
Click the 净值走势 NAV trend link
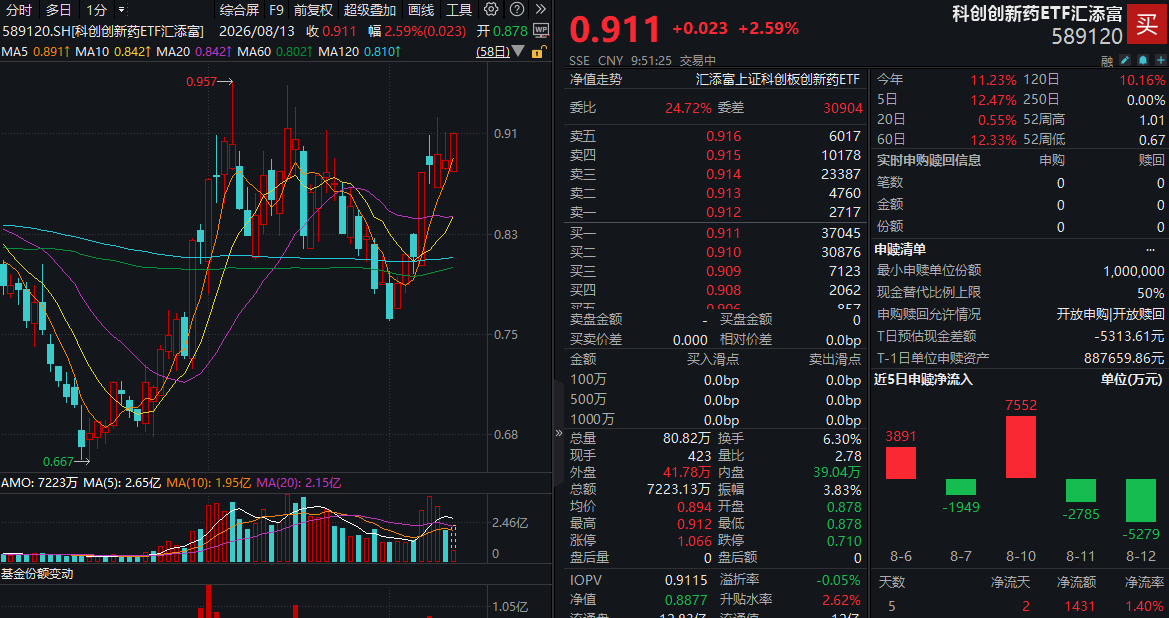pyautogui.click(x=596, y=79)
